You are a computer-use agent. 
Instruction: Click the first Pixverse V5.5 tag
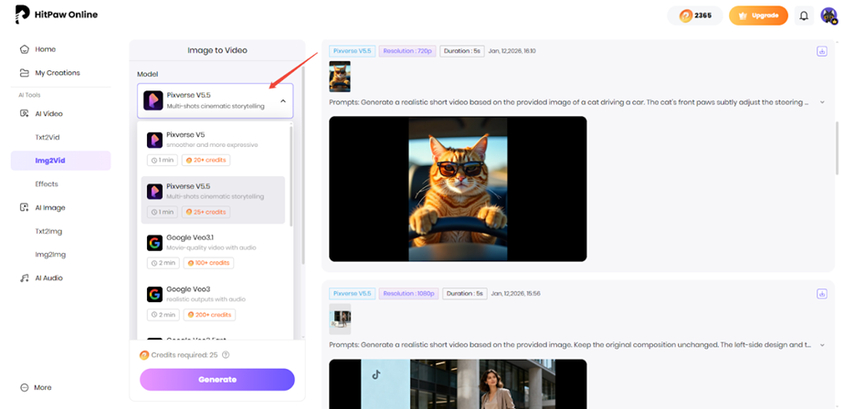coord(352,51)
